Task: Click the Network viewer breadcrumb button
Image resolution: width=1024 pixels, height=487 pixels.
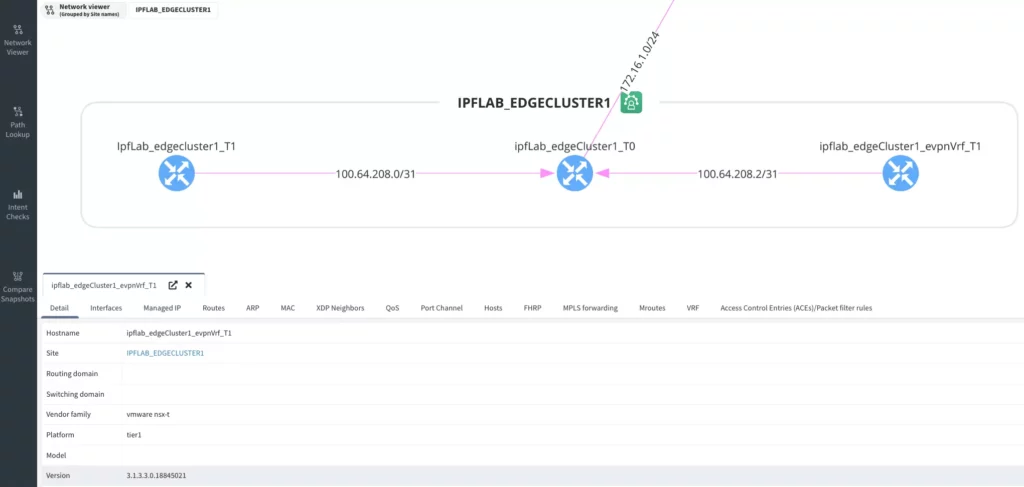Action: (x=84, y=9)
